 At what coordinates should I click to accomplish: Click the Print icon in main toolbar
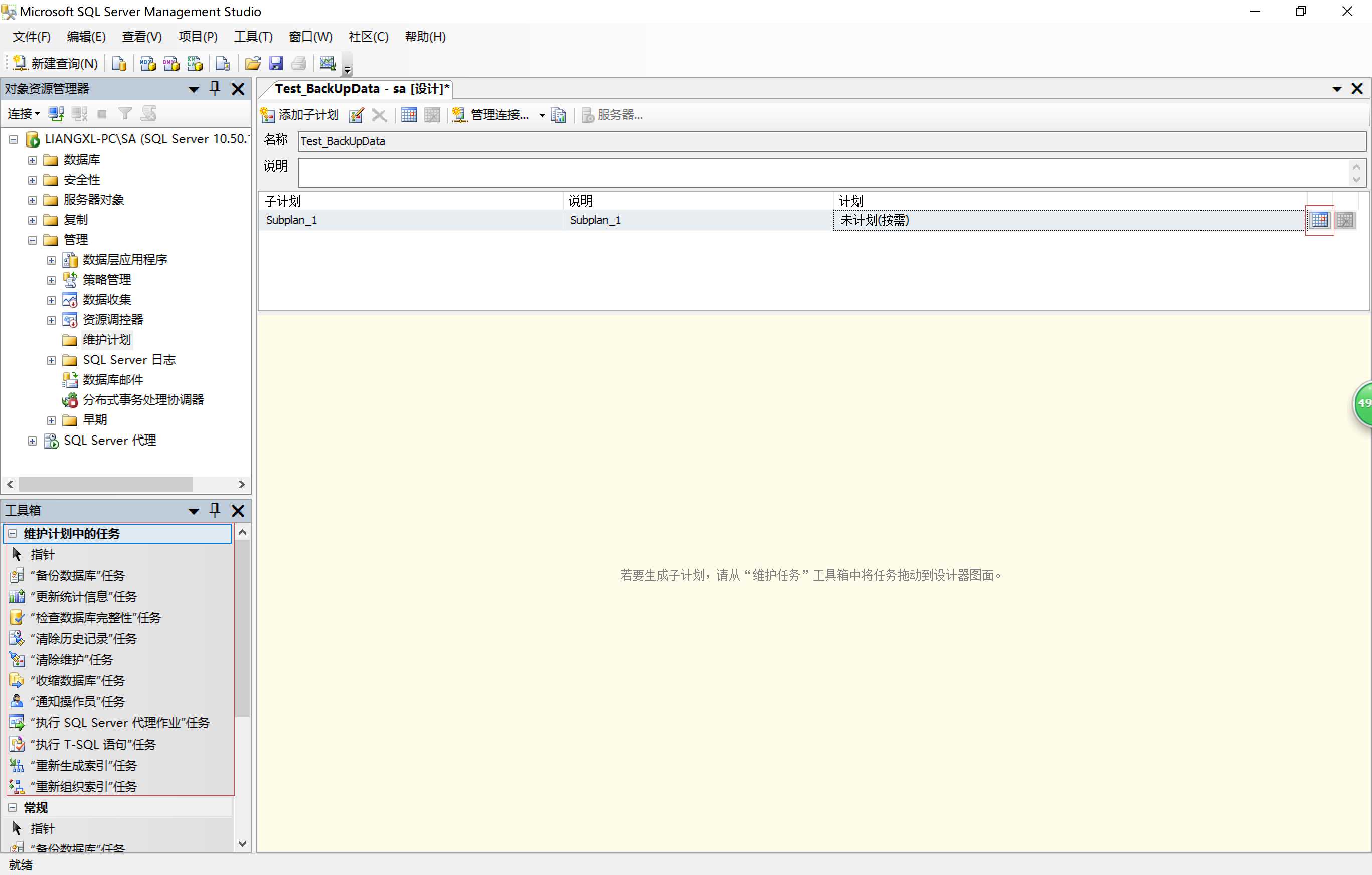coord(298,63)
